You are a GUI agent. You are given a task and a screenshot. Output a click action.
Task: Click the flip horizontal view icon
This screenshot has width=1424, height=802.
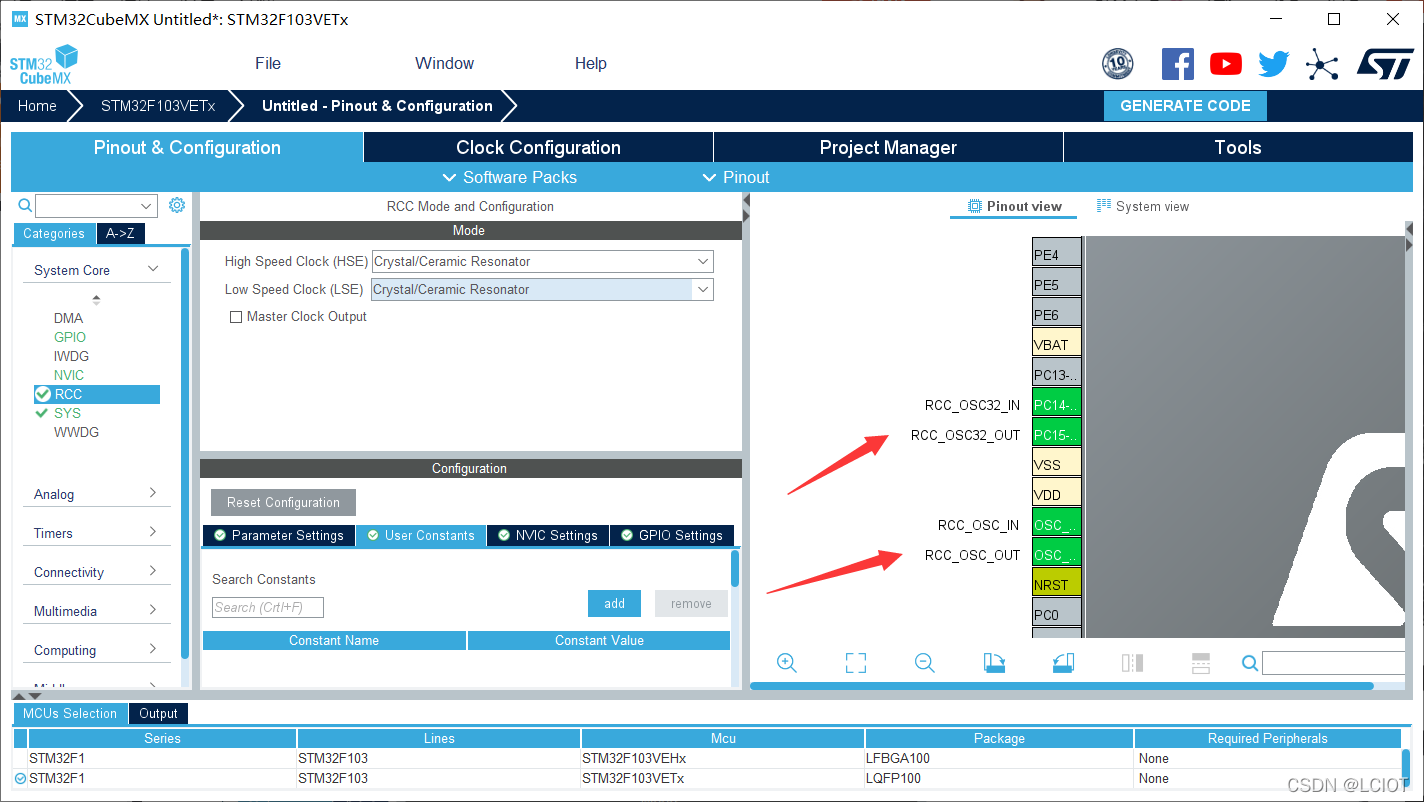click(1132, 663)
